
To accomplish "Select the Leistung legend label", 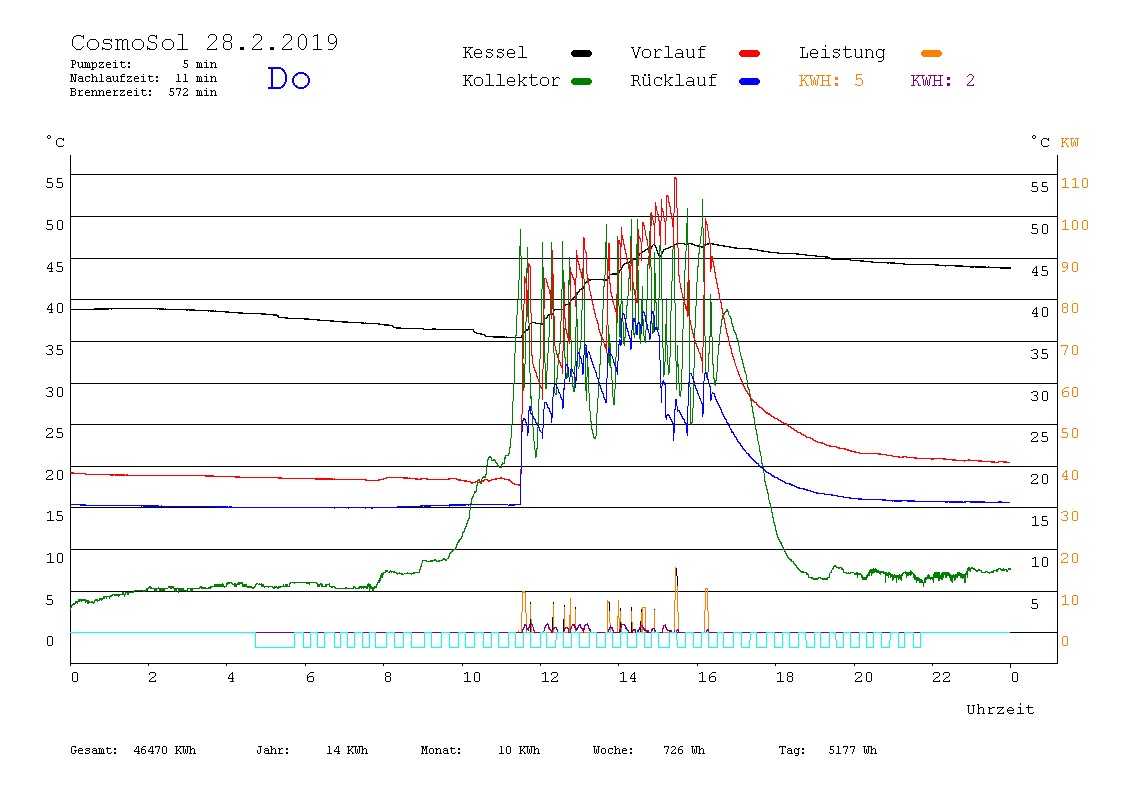I will 842,53.
